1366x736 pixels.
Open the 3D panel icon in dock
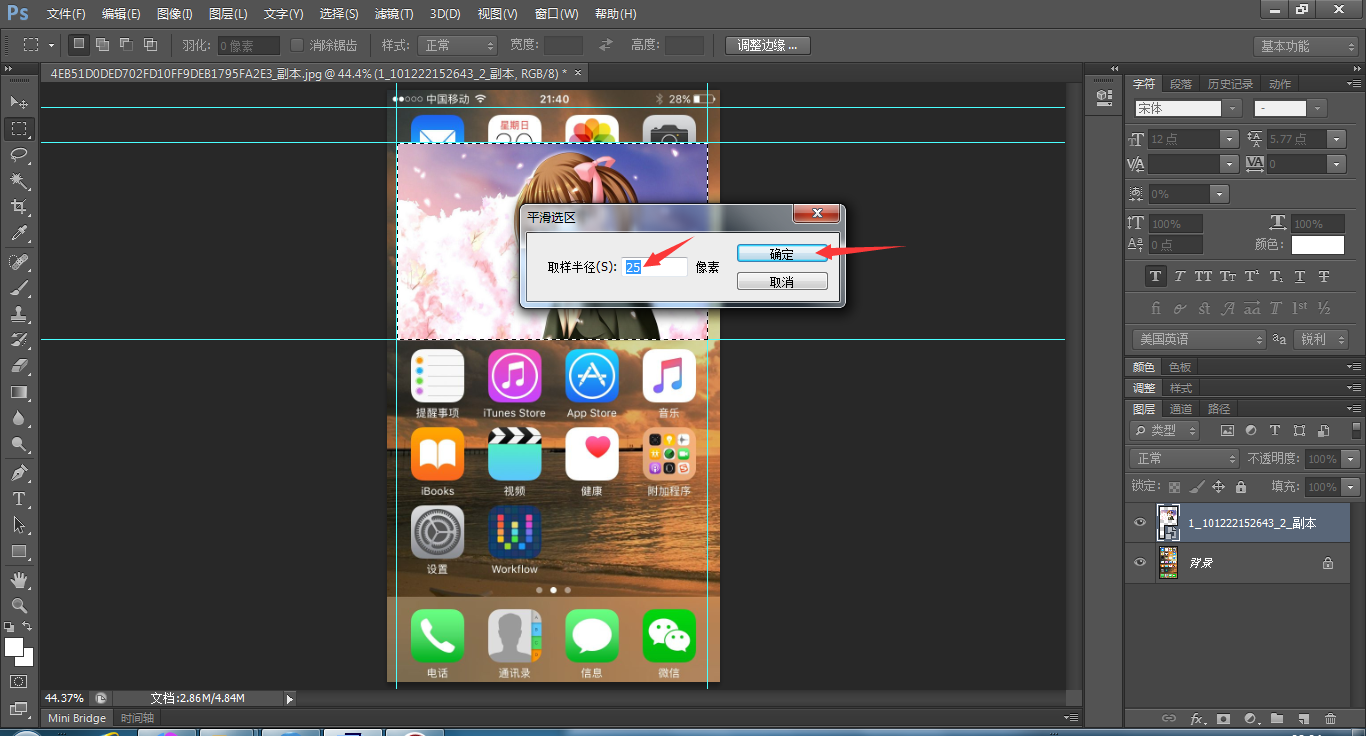pos(1104,97)
